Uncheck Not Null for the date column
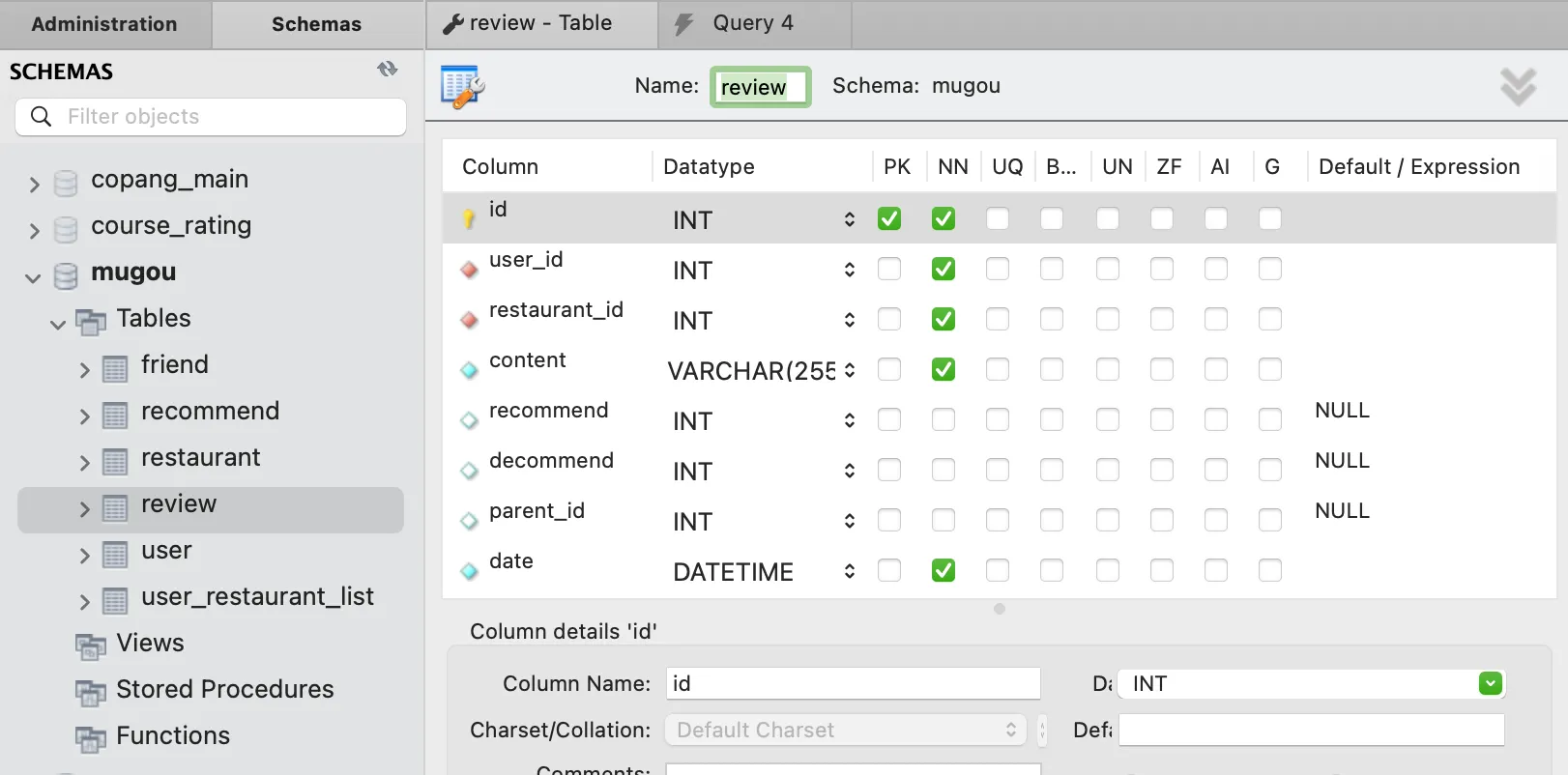 (944, 571)
